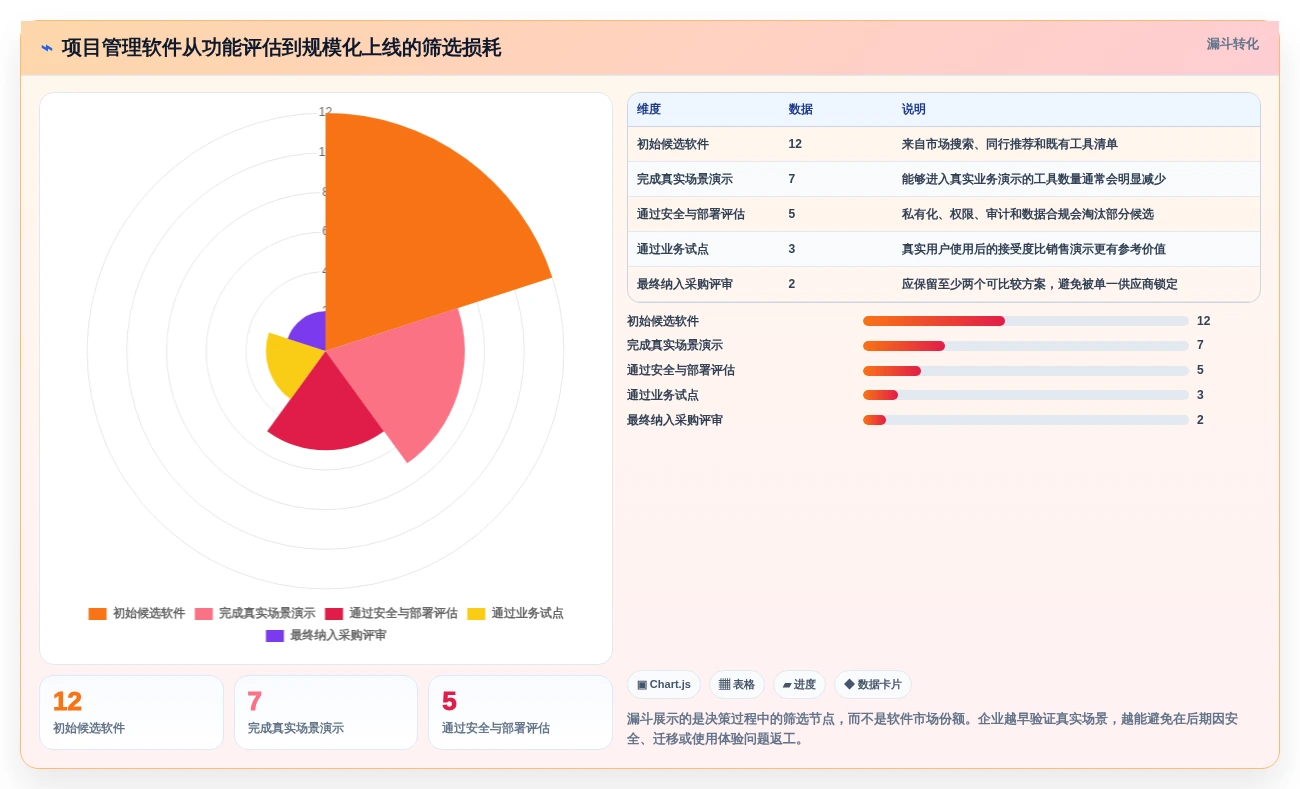The height and width of the screenshot is (789, 1300).
Task: Click the funnel icon before the page title
Action: coord(47,48)
